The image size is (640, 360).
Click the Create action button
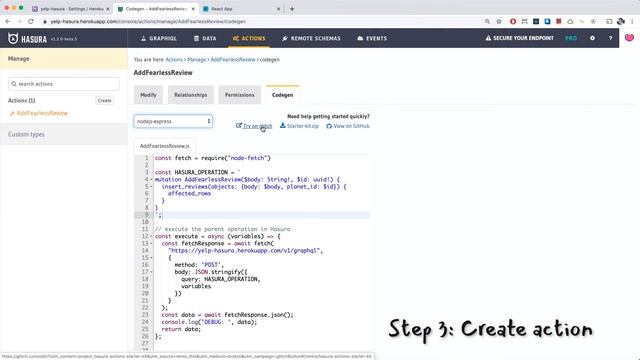(104, 100)
